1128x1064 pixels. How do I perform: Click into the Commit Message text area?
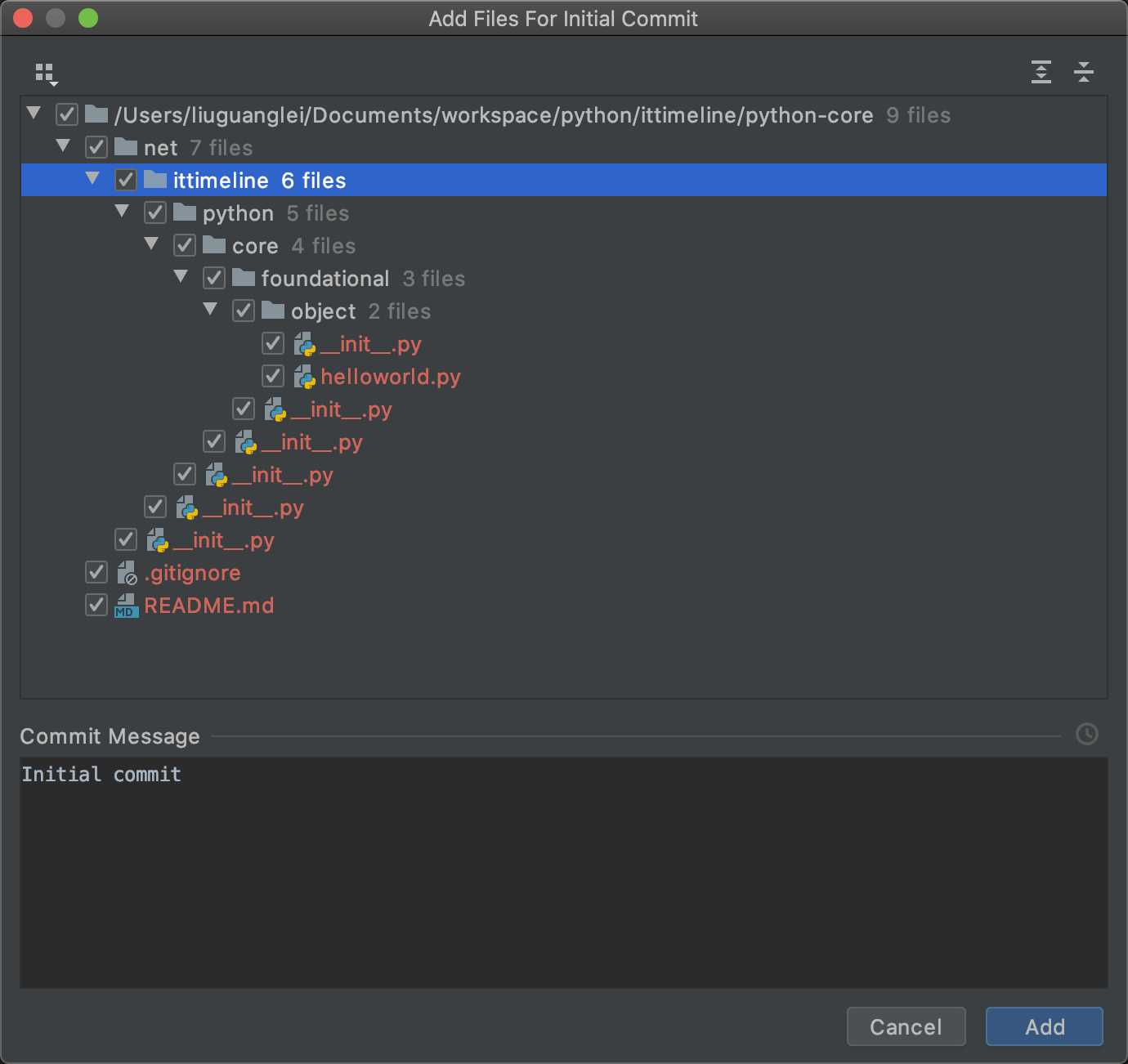(564, 872)
